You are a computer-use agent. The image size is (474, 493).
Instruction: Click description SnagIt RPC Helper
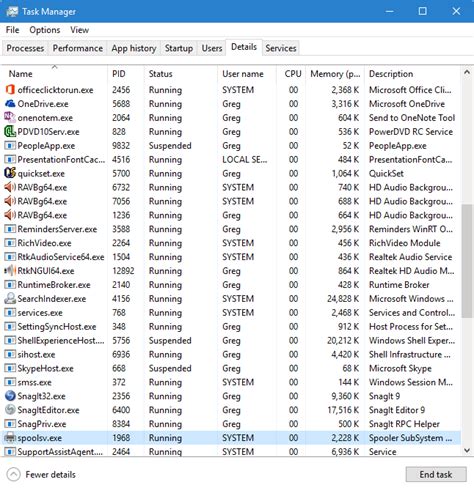[404, 424]
